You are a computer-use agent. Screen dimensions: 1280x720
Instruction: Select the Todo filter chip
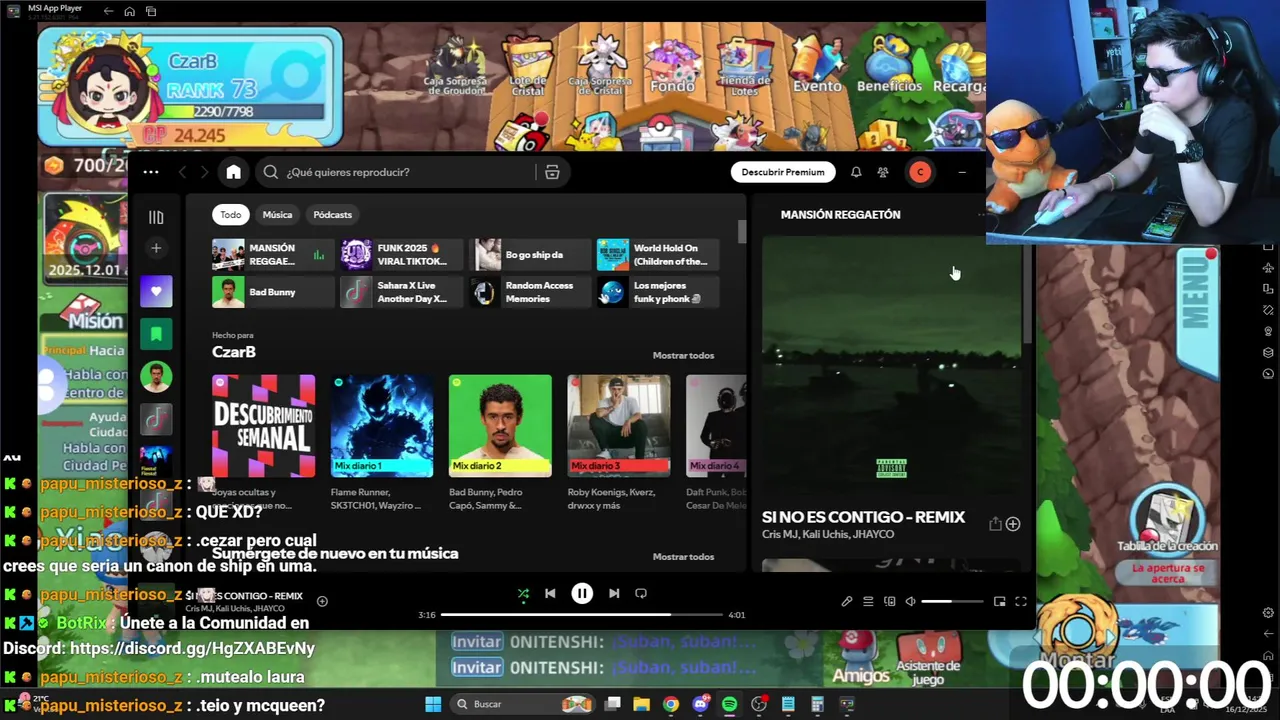click(231, 214)
